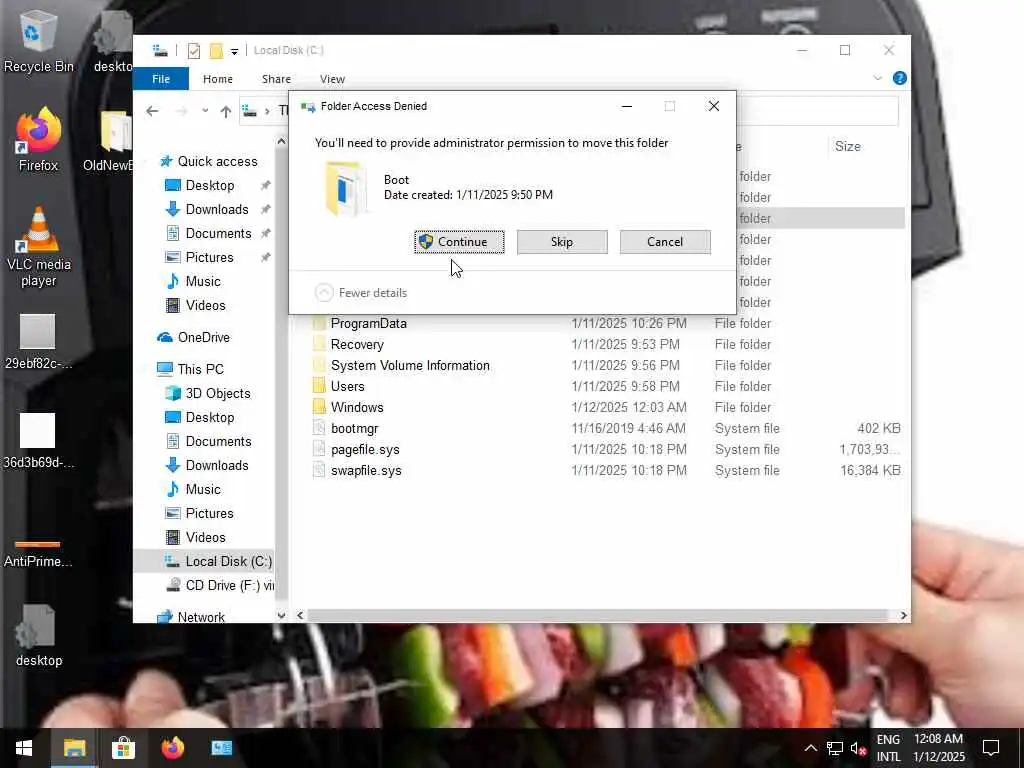Select the 36d3b69d desktop file icon

pyautogui.click(x=38, y=440)
